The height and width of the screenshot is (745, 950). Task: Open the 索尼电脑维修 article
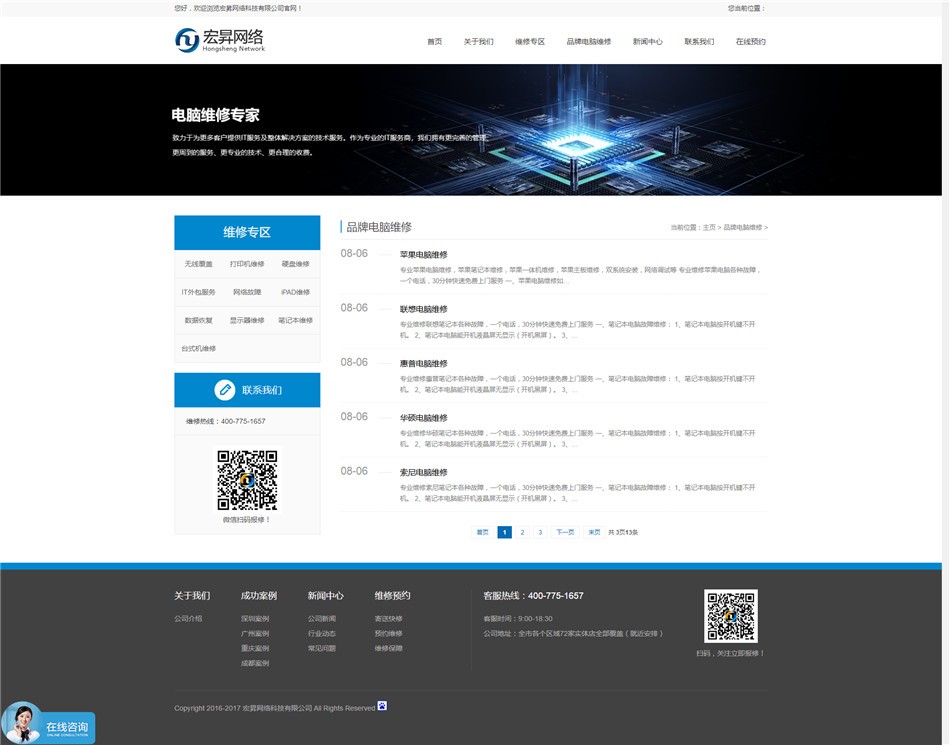(424, 472)
